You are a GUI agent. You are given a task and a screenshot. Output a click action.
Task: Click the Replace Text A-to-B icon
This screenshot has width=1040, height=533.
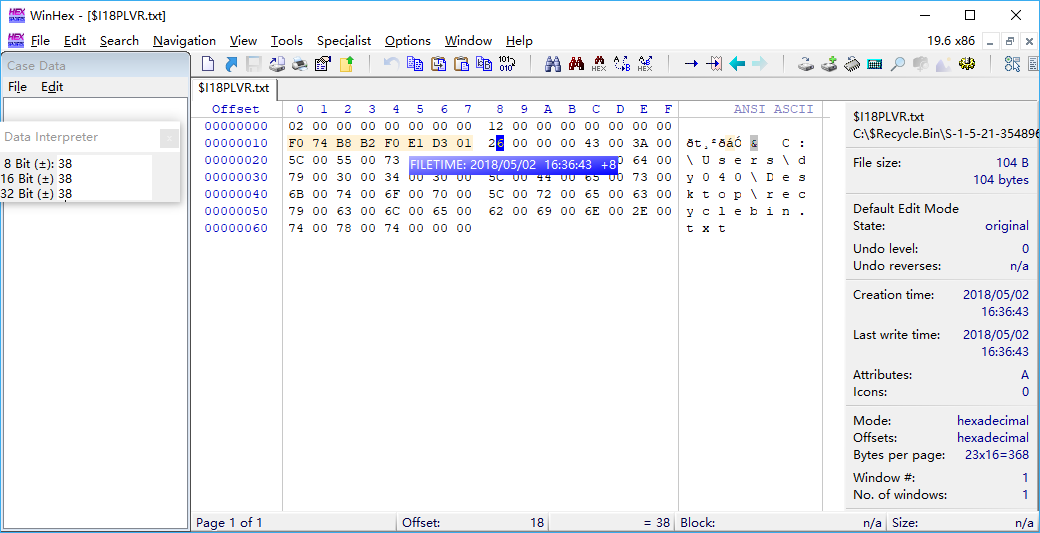click(621, 64)
